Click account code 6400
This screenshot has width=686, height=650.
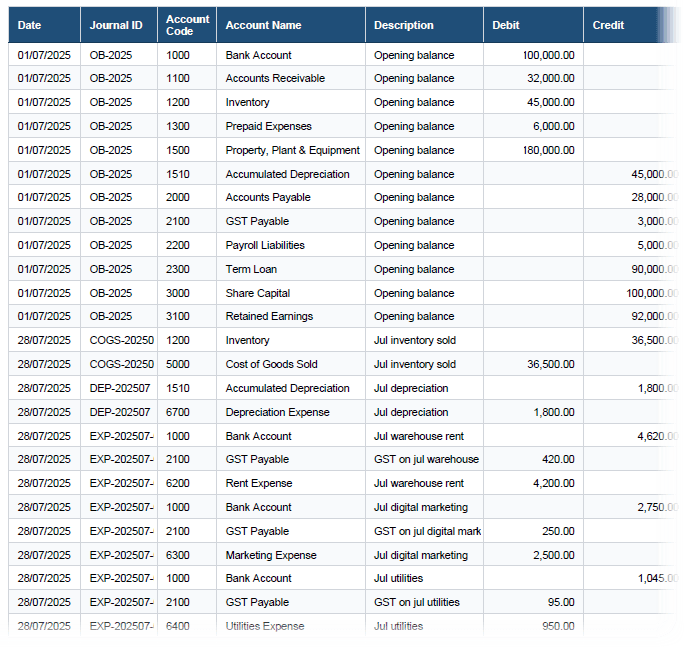(178, 626)
